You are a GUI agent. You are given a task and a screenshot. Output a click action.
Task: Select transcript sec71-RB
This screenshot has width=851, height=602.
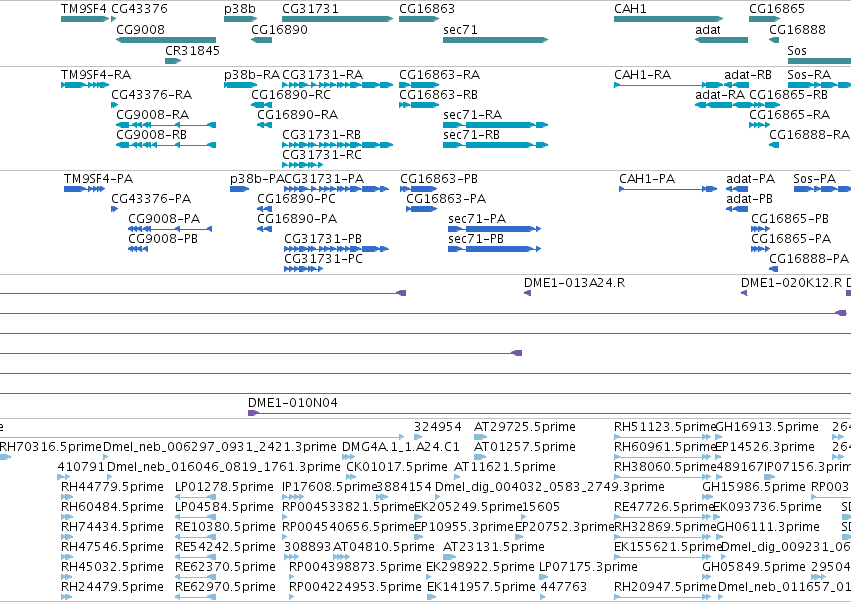(x=496, y=145)
